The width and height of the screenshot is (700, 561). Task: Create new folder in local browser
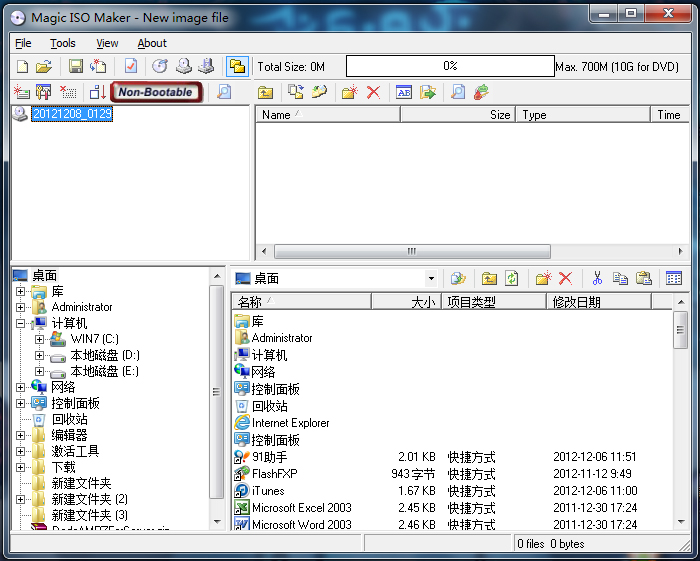coord(543,278)
